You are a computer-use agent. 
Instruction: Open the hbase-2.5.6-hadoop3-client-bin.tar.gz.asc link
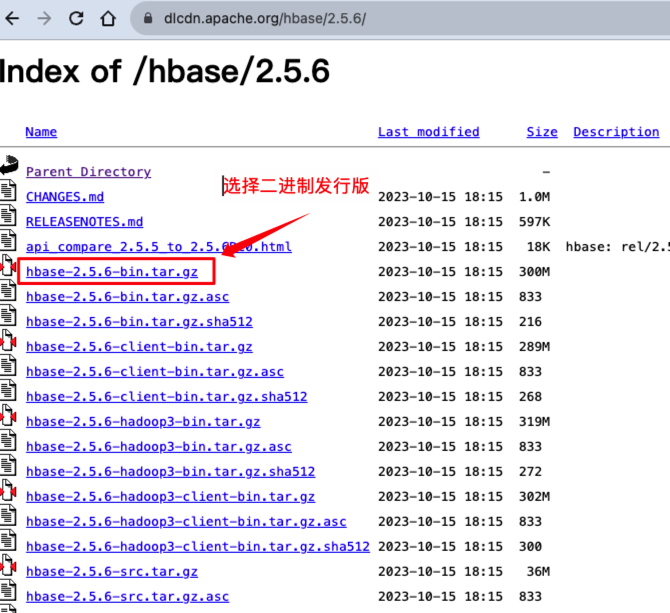[x=186, y=522]
